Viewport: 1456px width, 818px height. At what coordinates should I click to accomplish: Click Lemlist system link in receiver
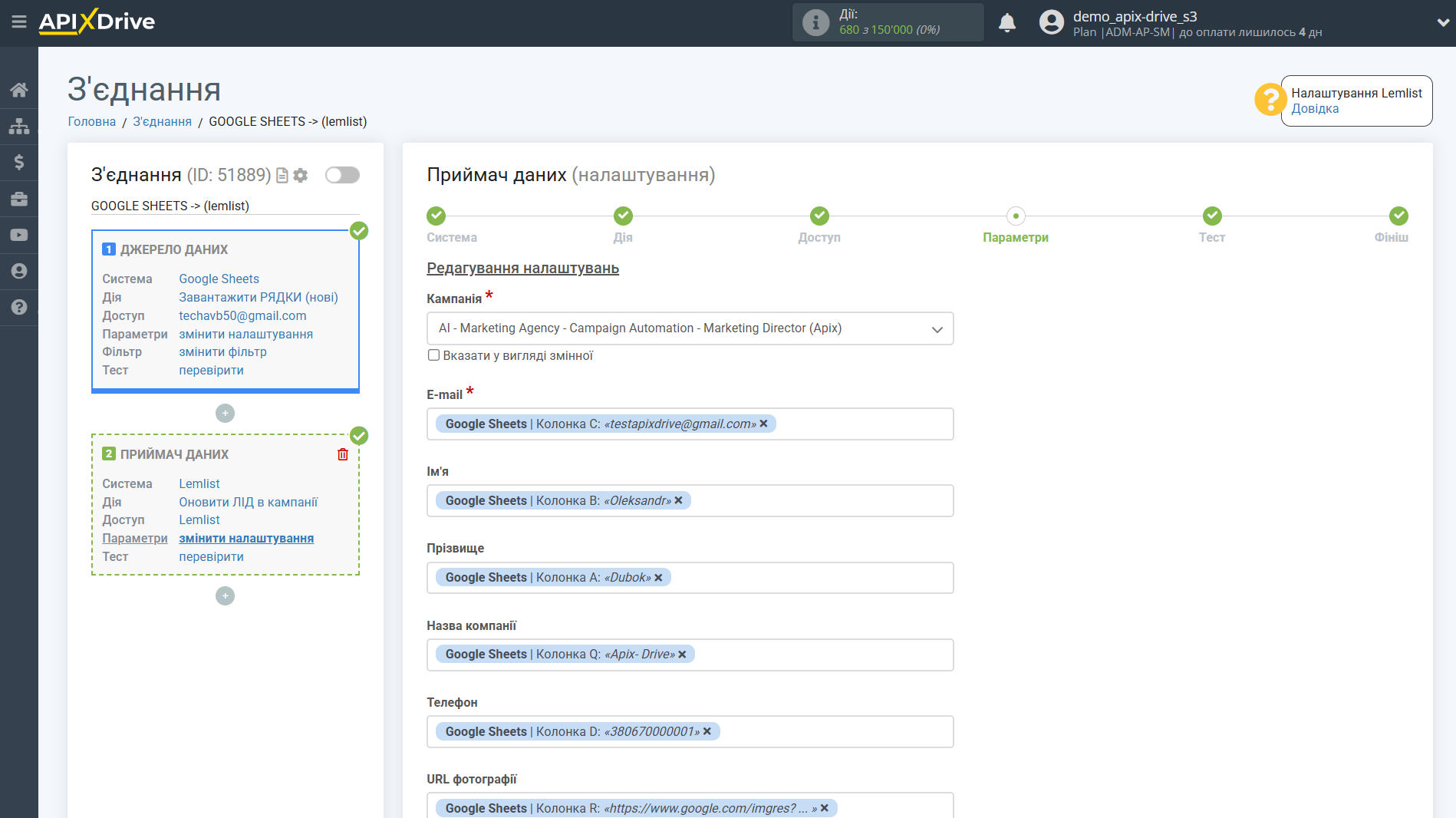[x=199, y=483]
